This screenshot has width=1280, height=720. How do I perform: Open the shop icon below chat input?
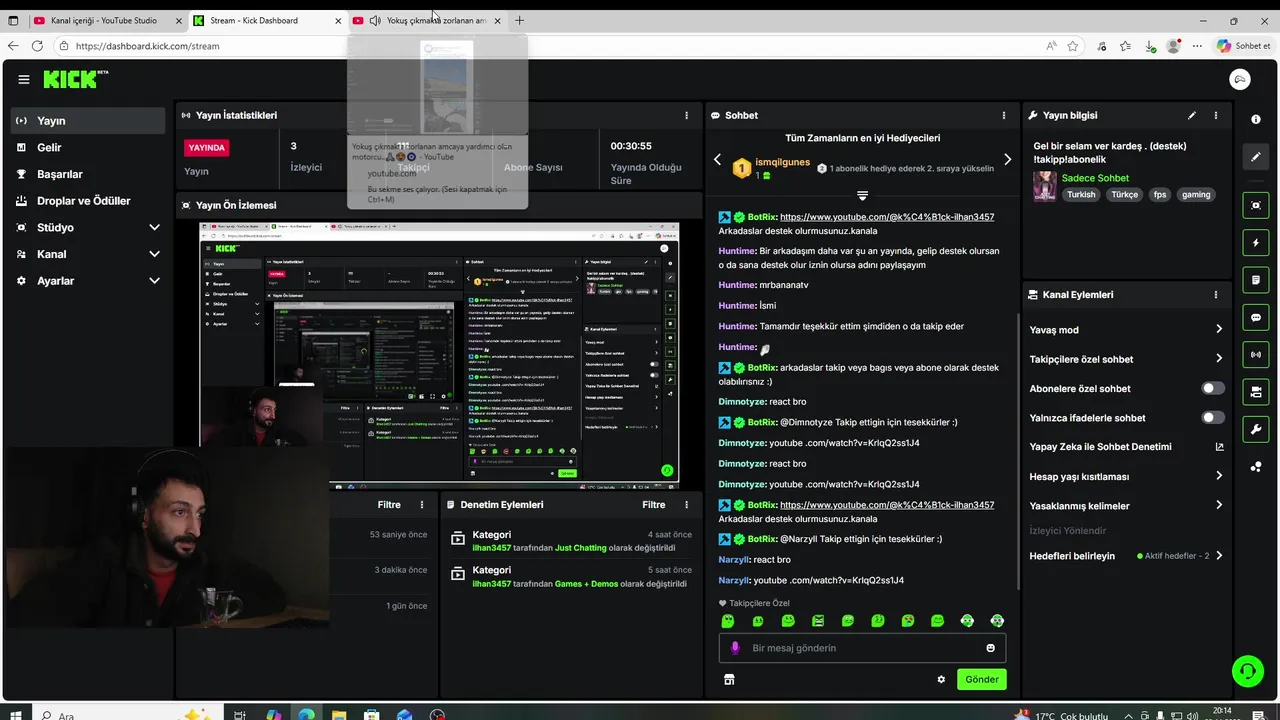[729, 679]
